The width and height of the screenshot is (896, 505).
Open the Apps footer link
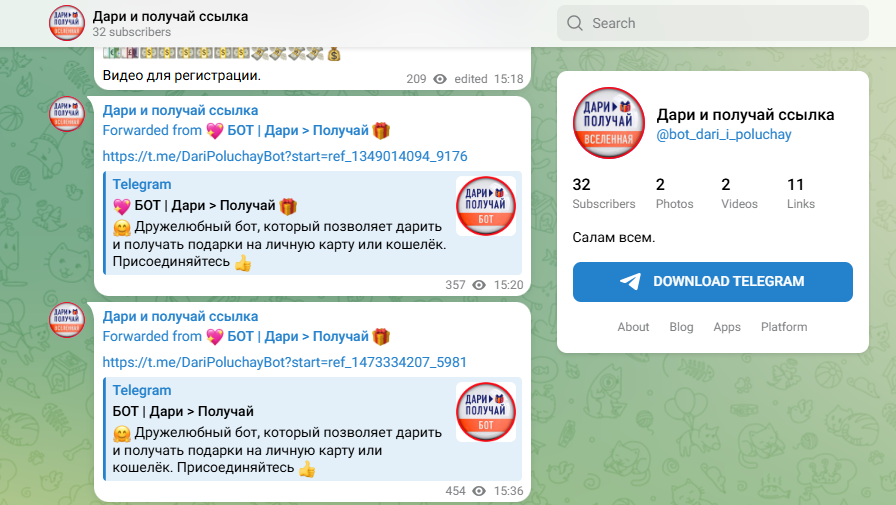pos(727,327)
